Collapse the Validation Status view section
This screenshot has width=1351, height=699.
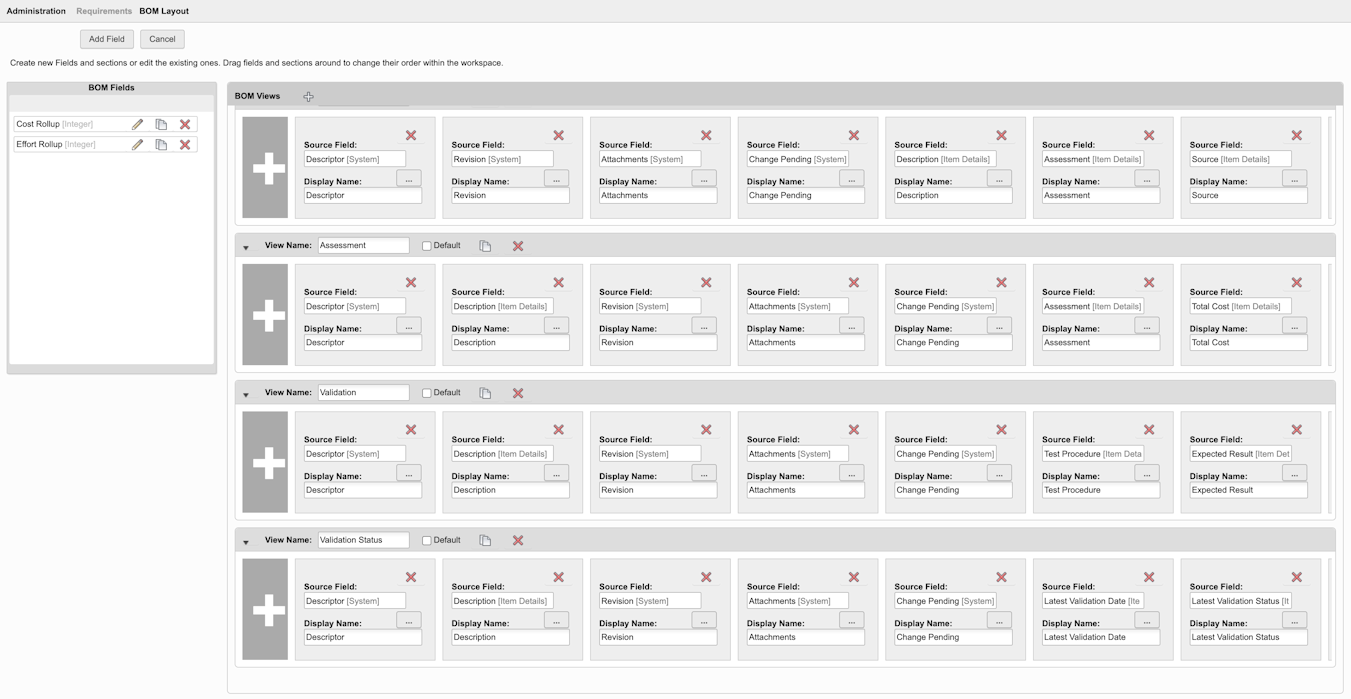click(246, 542)
